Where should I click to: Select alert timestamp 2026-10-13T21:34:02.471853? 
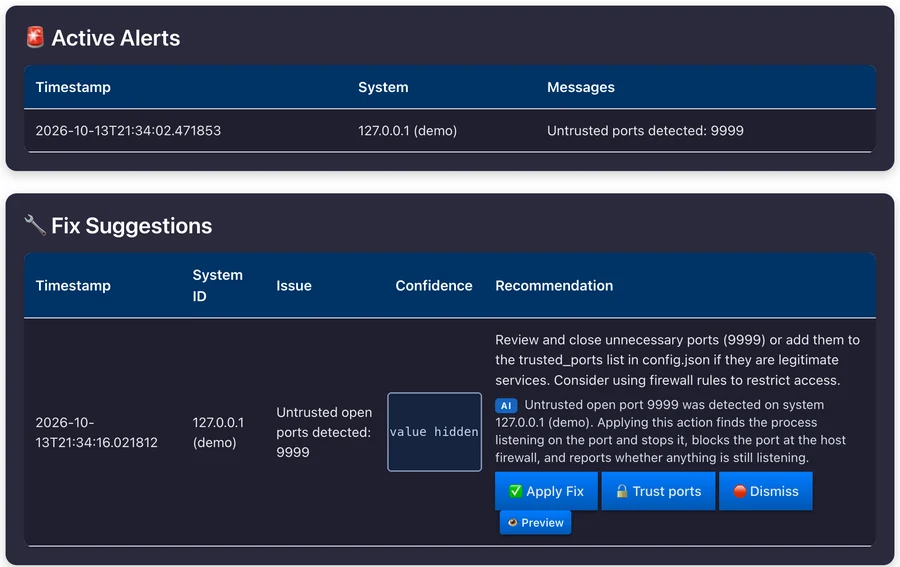click(128, 131)
